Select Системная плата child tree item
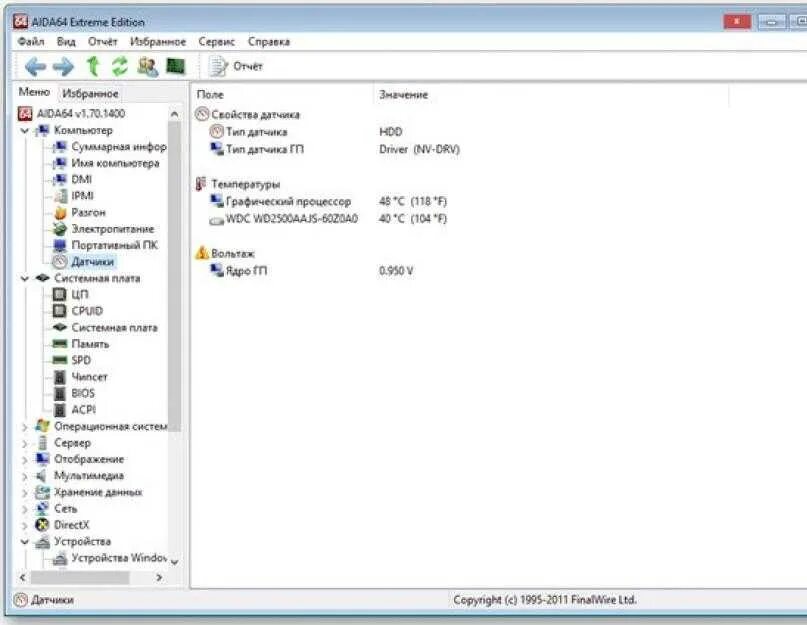The height and width of the screenshot is (625, 807). tap(114, 327)
